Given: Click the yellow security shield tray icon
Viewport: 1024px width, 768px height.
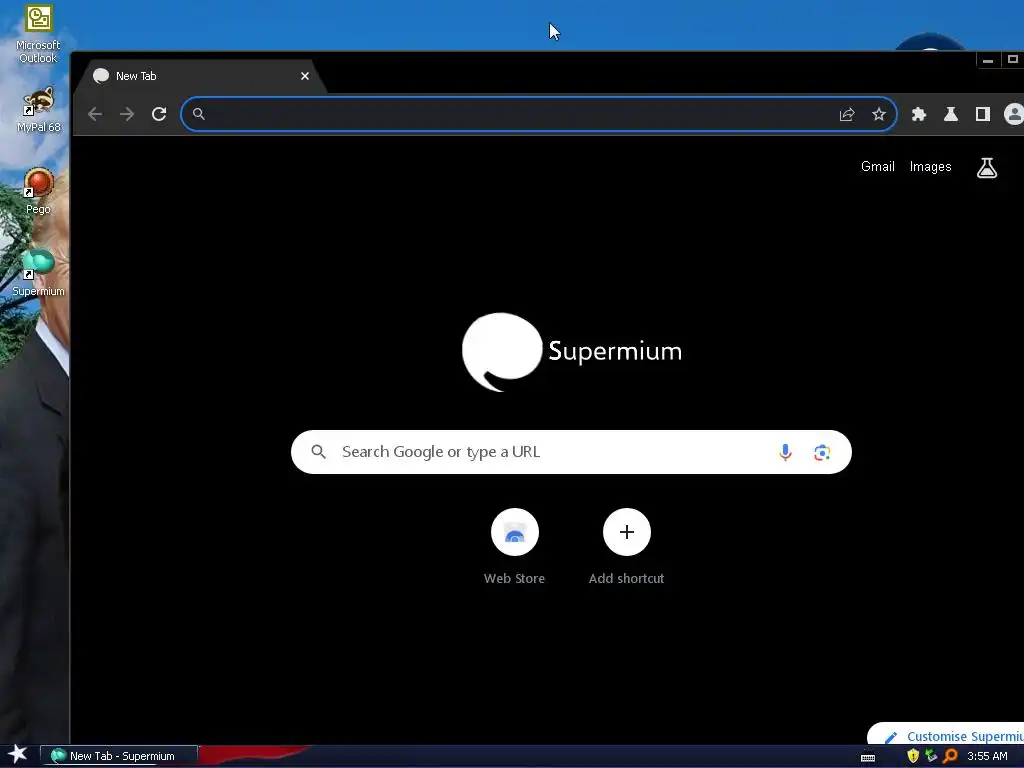Looking at the screenshot, I should point(913,756).
